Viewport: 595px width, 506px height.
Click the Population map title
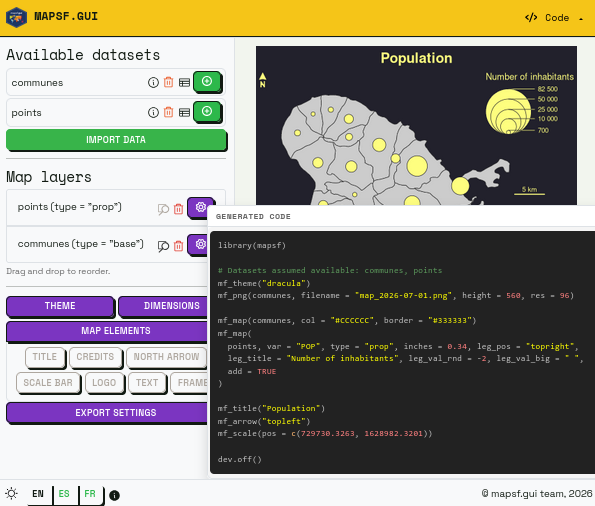tap(416, 58)
